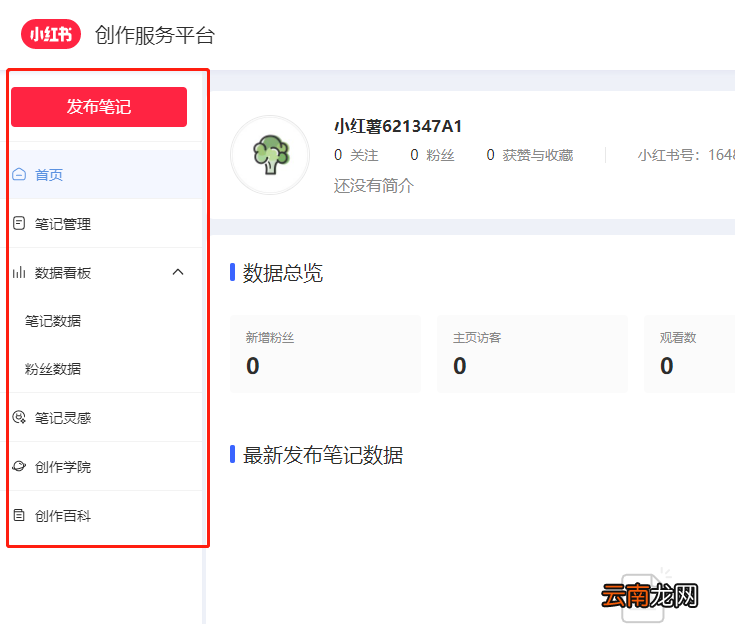Click the 主页访客 stat card
The image size is (735, 624).
click(x=532, y=354)
